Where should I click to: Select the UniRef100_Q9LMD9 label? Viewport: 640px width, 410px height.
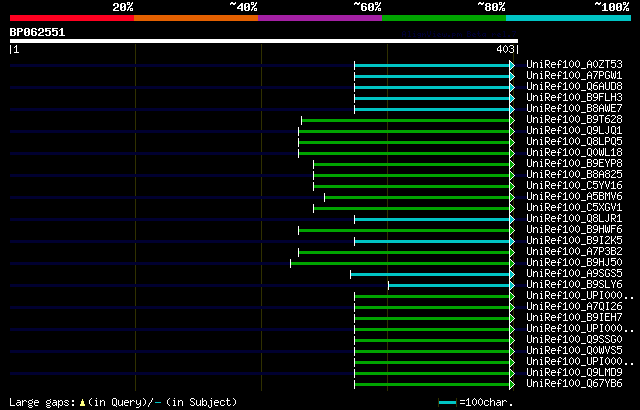(574, 373)
